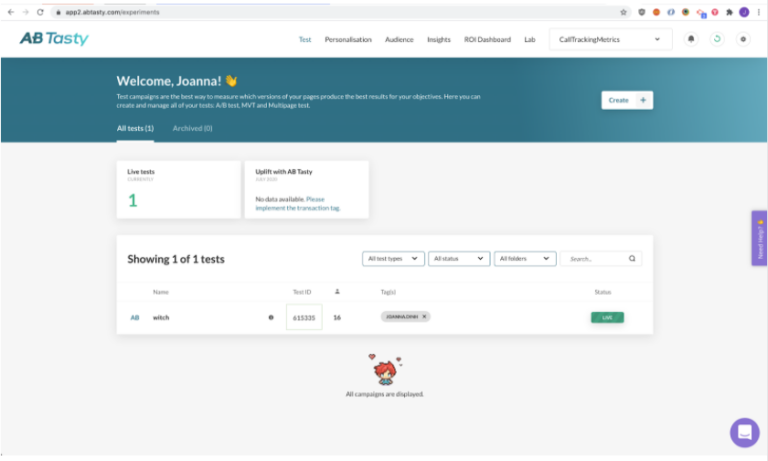768x461 pixels.
Task: Open the chat bubble widget
Action: pos(744,432)
